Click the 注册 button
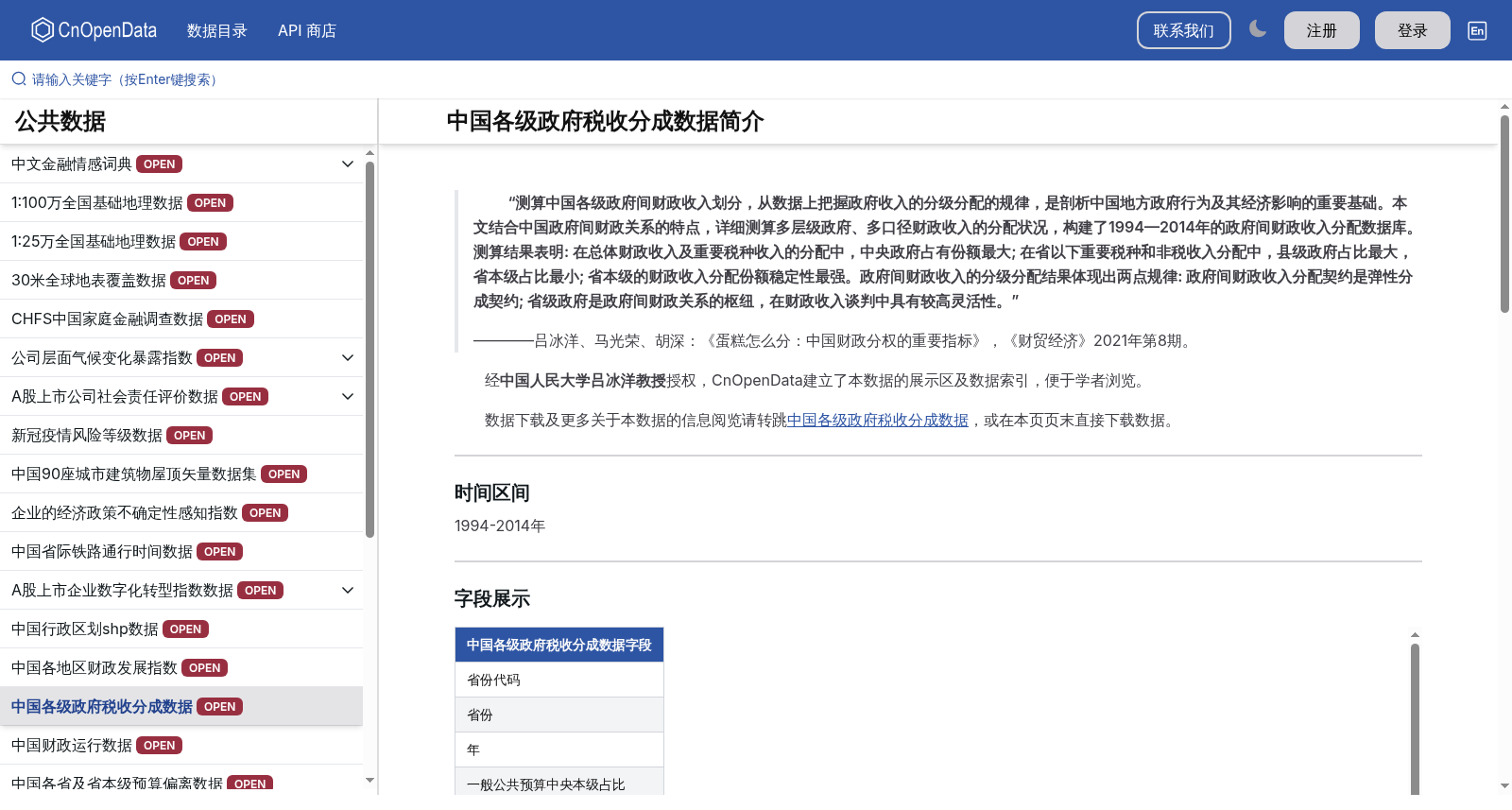The image size is (1512, 810). [x=1322, y=30]
